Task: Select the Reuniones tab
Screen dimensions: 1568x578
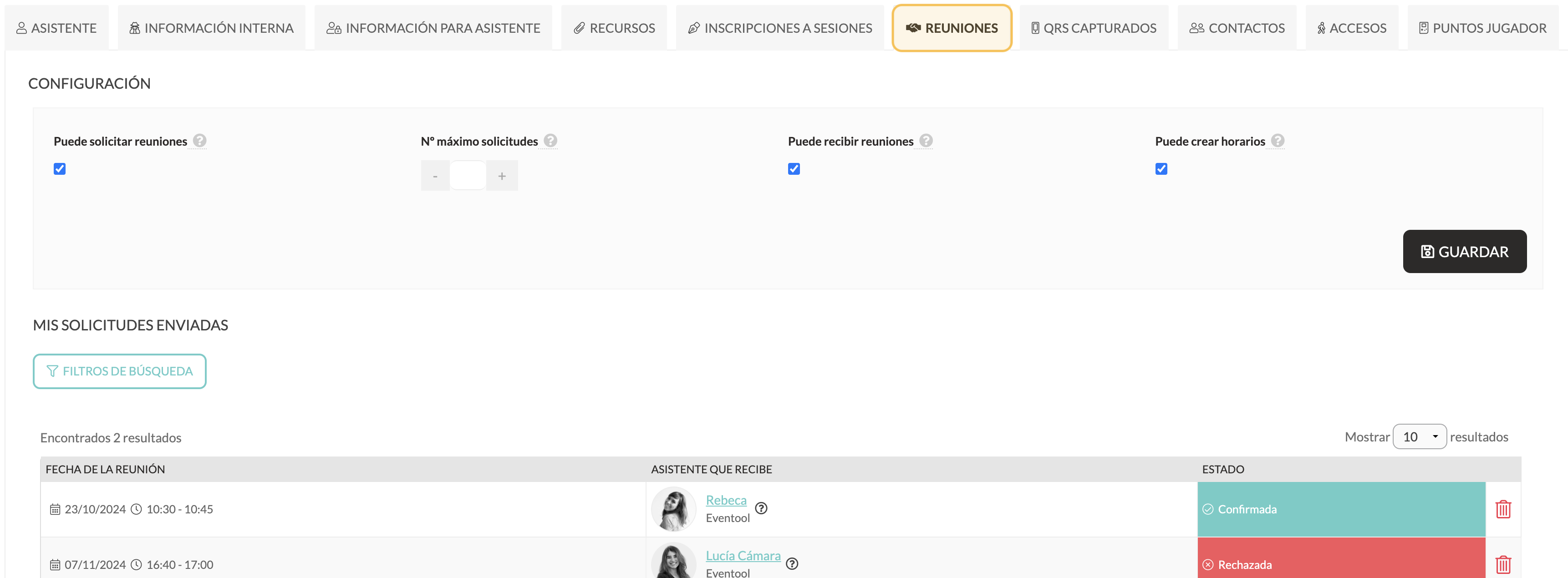Action: click(952, 28)
